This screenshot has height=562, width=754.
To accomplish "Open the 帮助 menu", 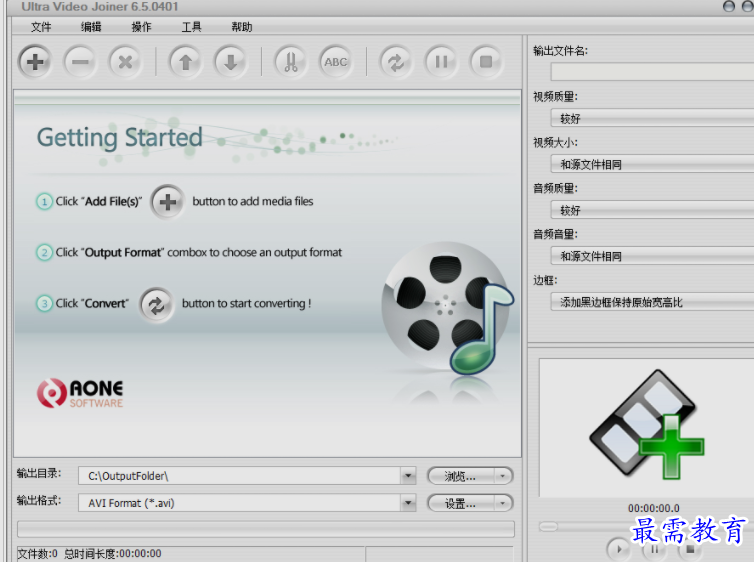I will [241, 27].
